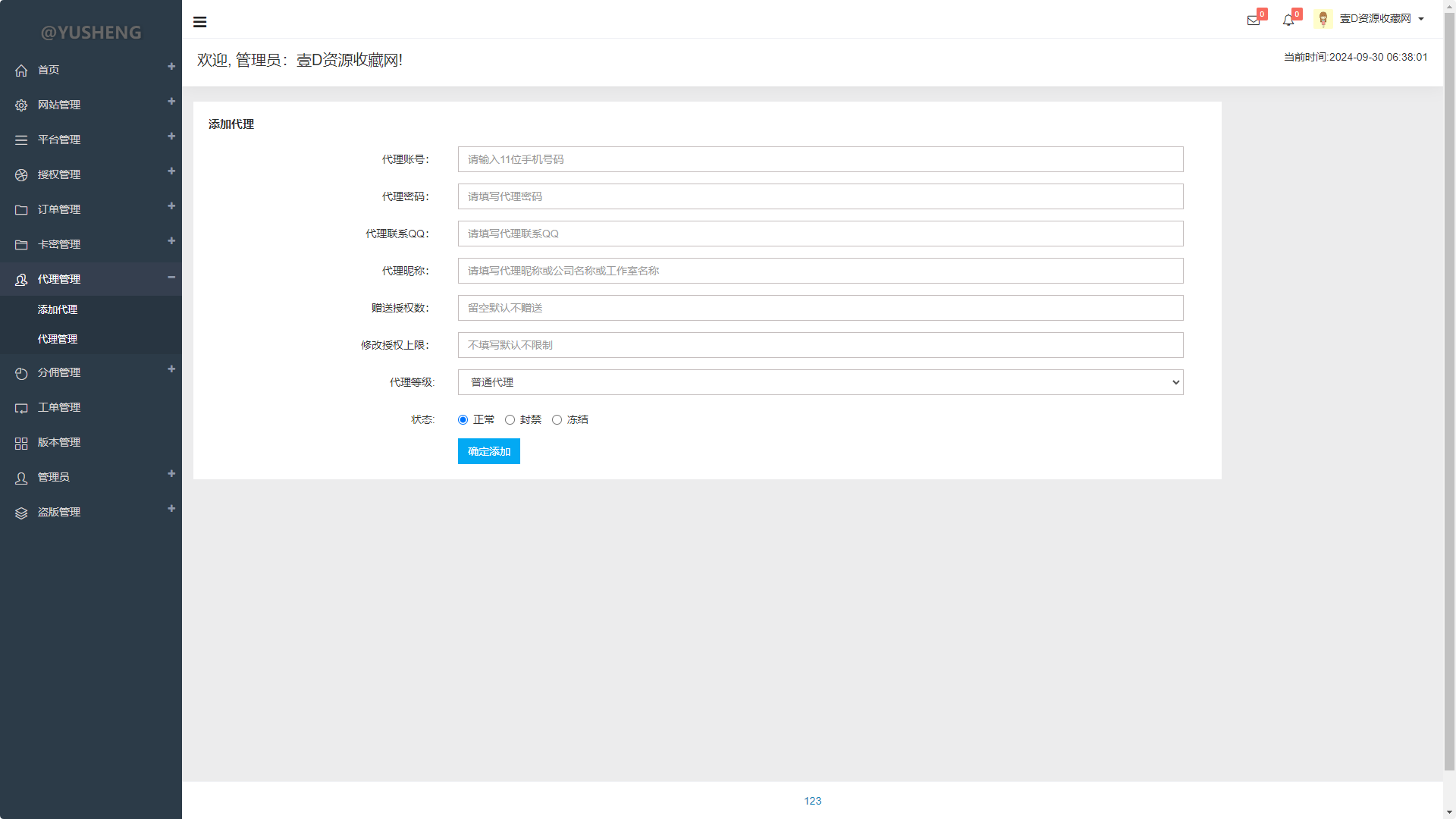Click the clock icon beside 分佣管理
The height and width of the screenshot is (819, 1456).
[x=21, y=373]
